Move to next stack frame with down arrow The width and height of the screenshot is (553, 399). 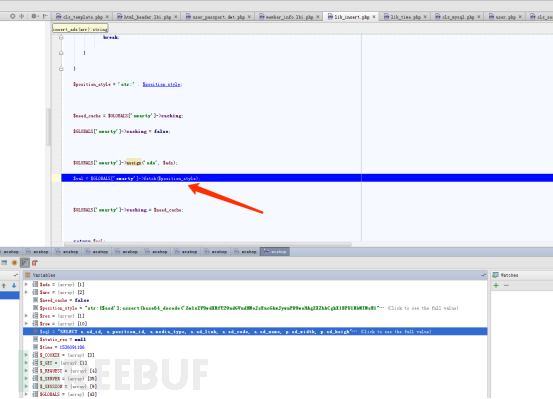(x=14, y=285)
